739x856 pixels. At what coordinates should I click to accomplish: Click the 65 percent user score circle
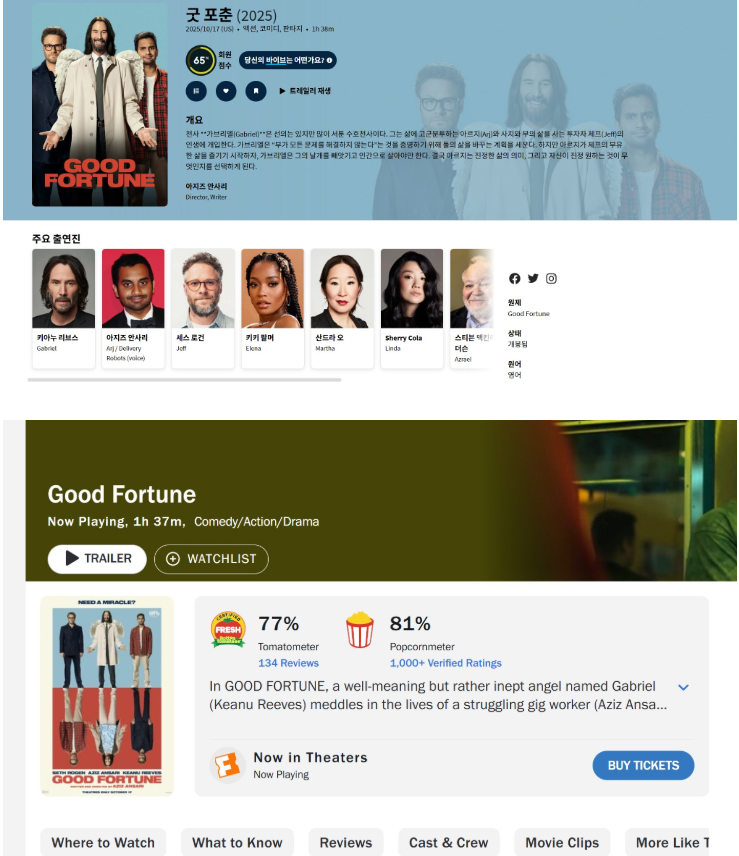coord(200,60)
